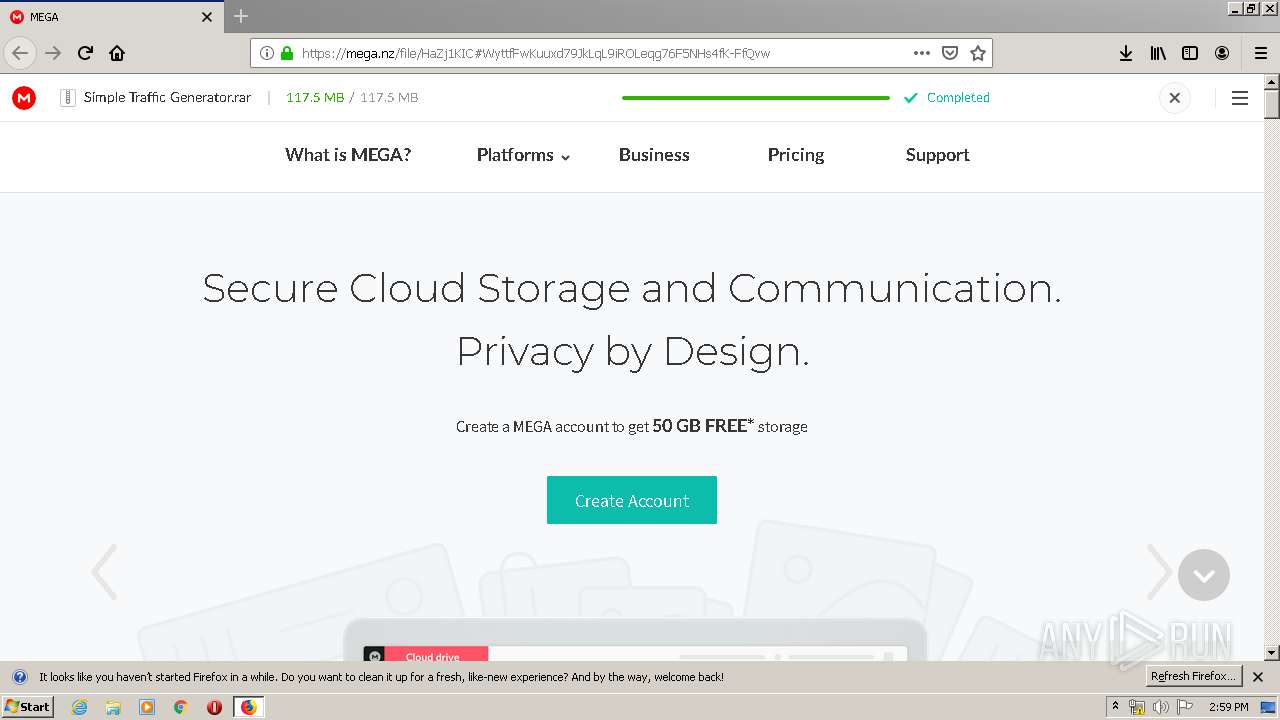The image size is (1280, 720).
Task: Open the Firefox downloads panel
Action: pos(1126,53)
